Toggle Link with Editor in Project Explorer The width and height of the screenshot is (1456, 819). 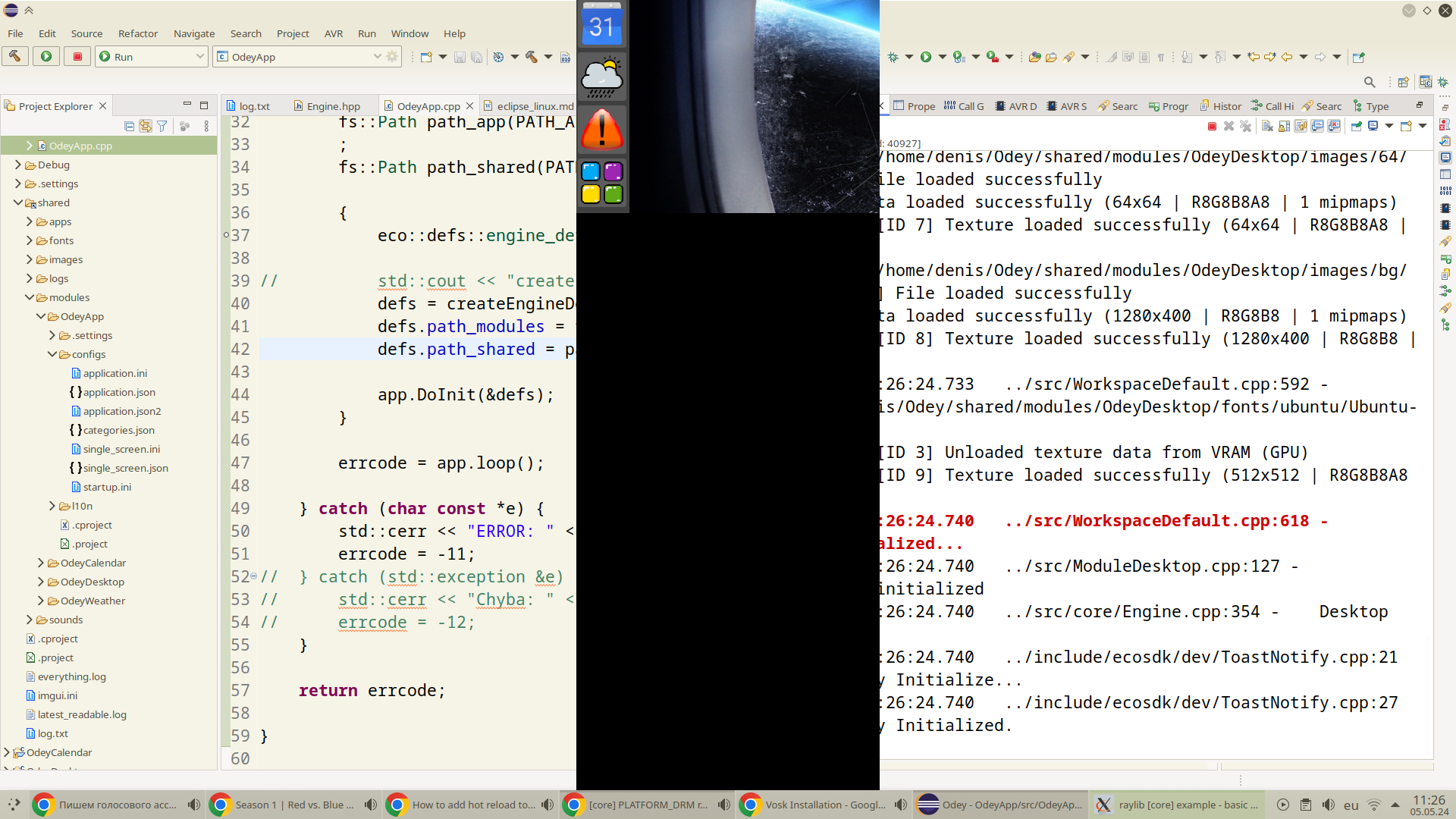tap(145, 127)
